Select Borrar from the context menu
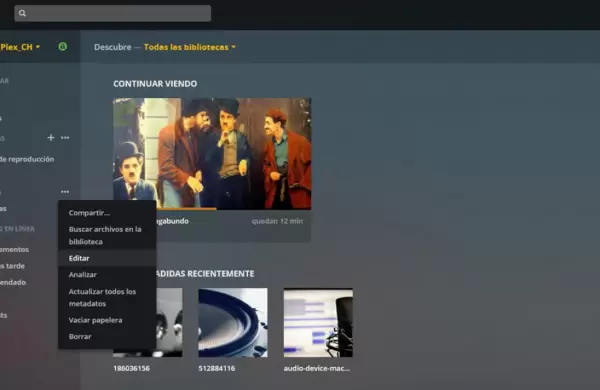The width and height of the screenshot is (600, 390). (x=107, y=336)
